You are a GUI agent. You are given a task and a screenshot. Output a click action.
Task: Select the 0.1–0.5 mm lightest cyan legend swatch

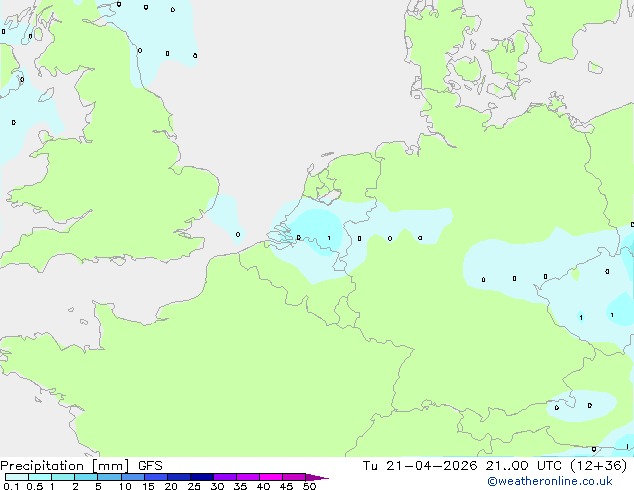[x=17, y=477]
